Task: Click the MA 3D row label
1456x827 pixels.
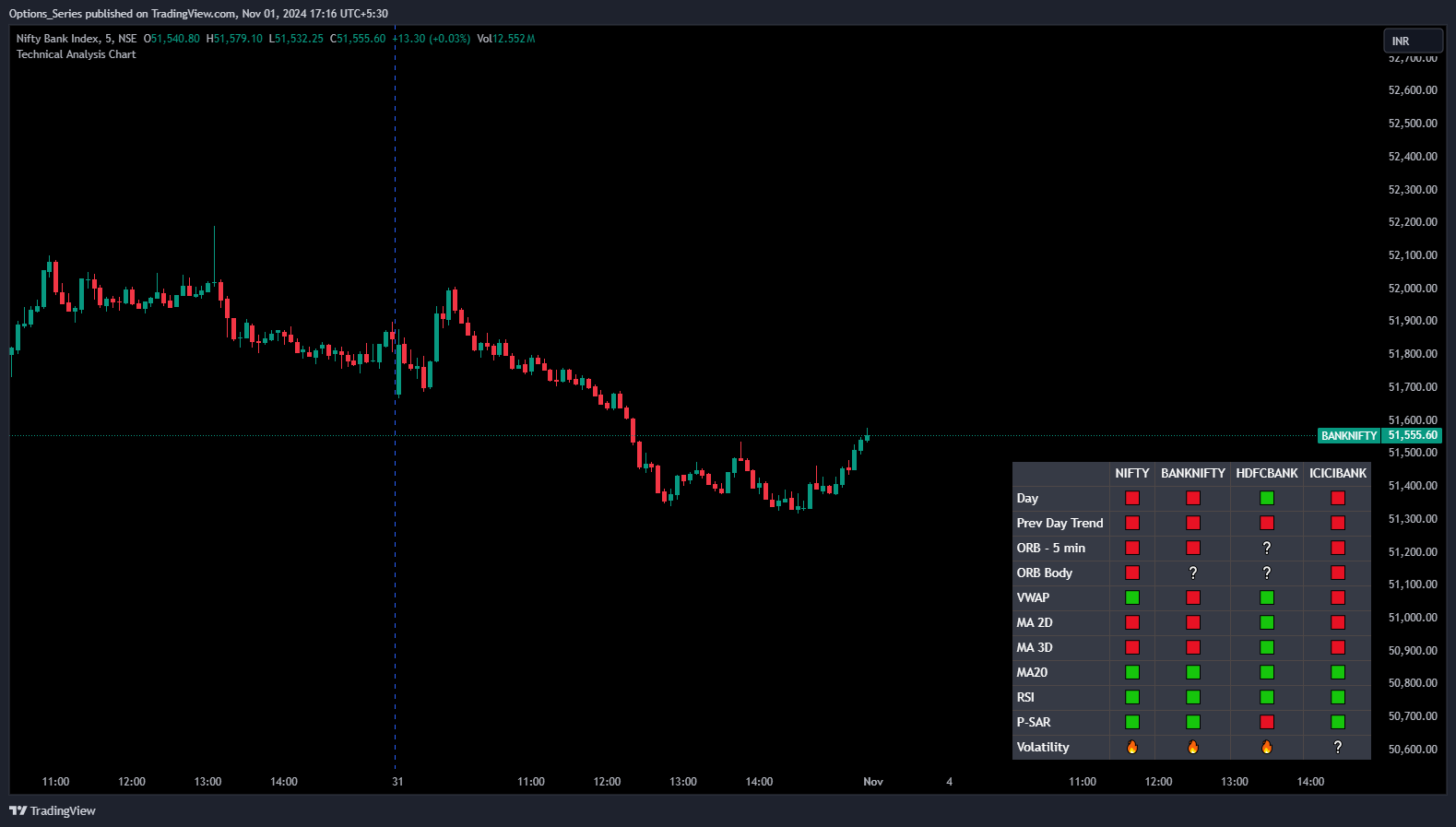Action: (x=1035, y=647)
